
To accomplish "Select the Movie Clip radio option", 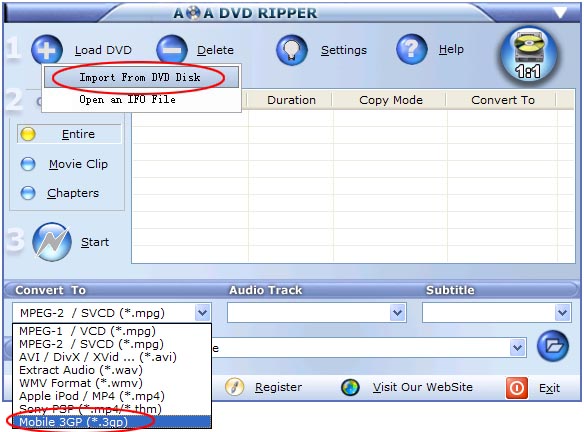I will tap(28, 164).
